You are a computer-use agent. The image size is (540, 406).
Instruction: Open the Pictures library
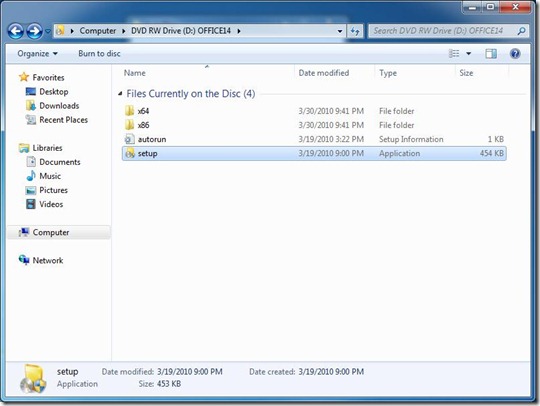tap(53, 190)
